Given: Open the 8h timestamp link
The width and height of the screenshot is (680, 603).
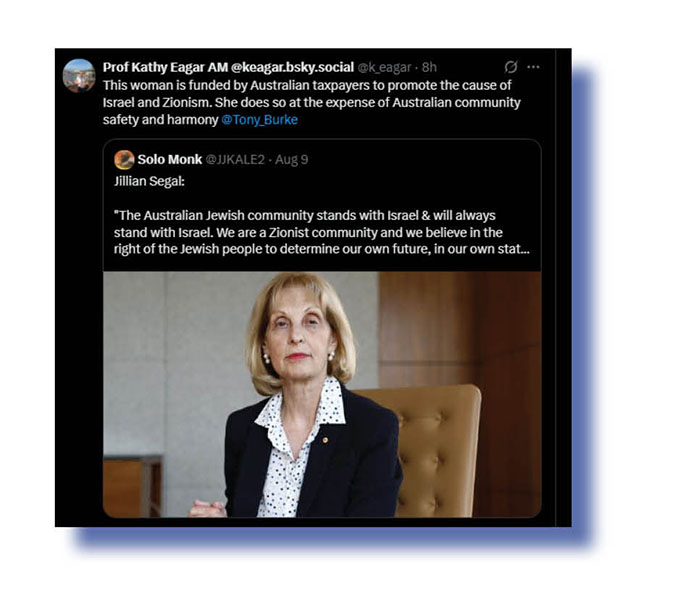Looking at the screenshot, I should [429, 67].
